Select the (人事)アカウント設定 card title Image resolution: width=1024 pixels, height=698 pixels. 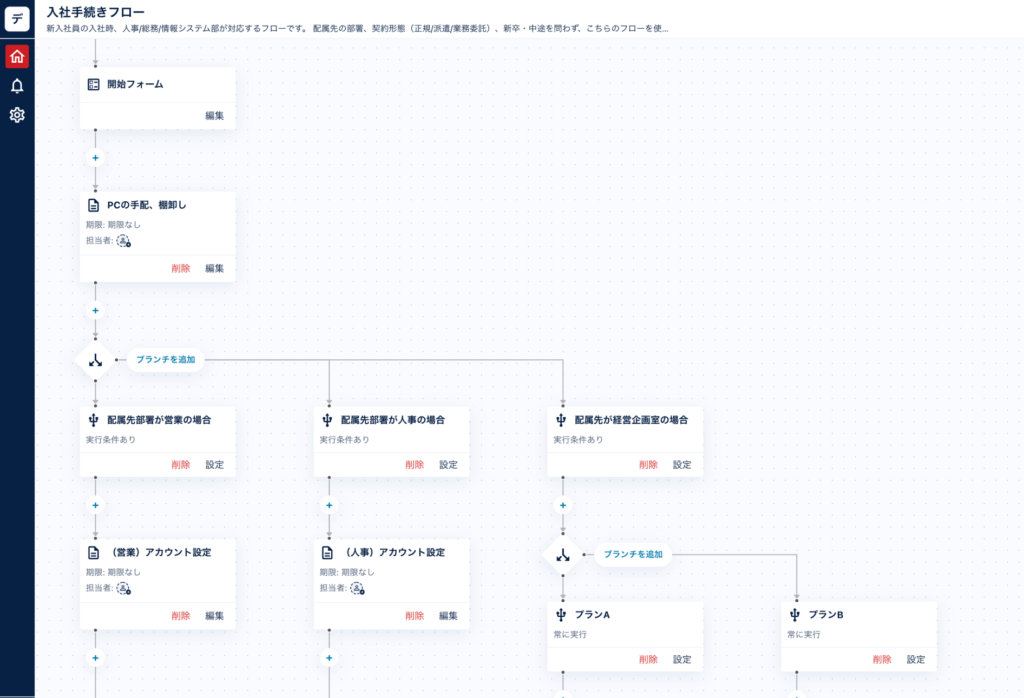pos(394,552)
